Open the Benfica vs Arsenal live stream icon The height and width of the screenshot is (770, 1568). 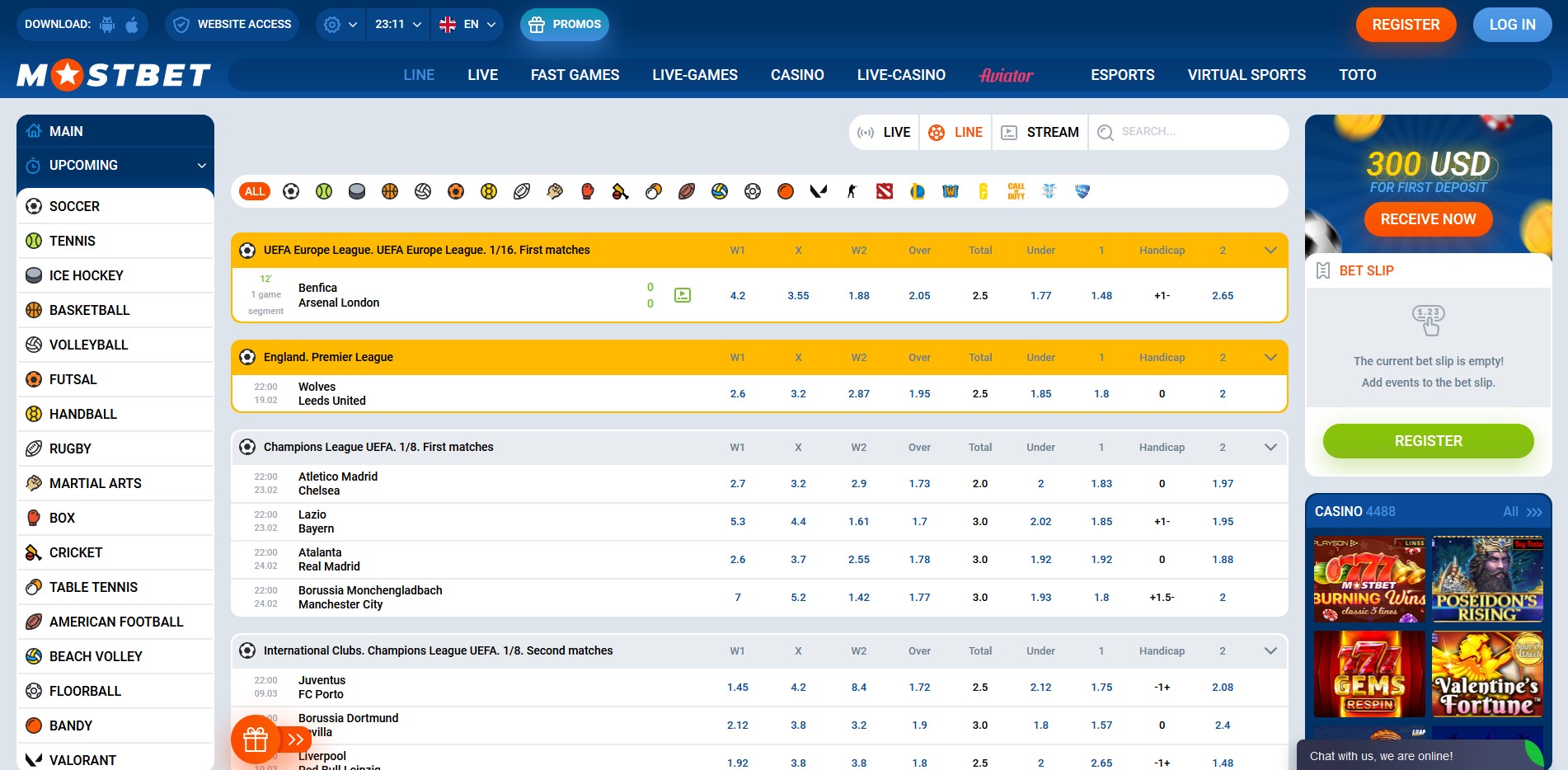(x=683, y=295)
